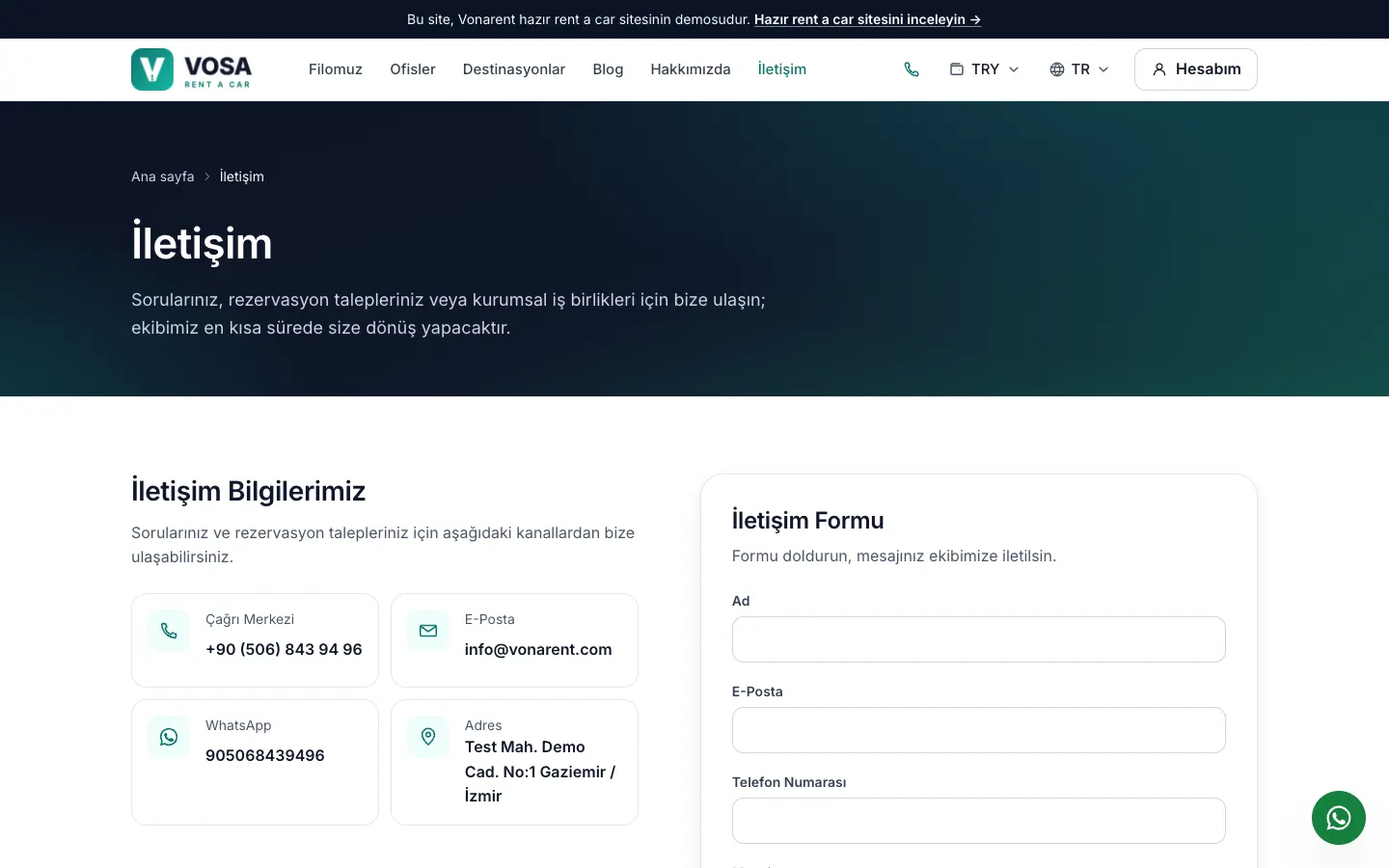Focus the Telefon Numarası input field
Image resolution: width=1389 pixels, height=868 pixels.
click(979, 821)
